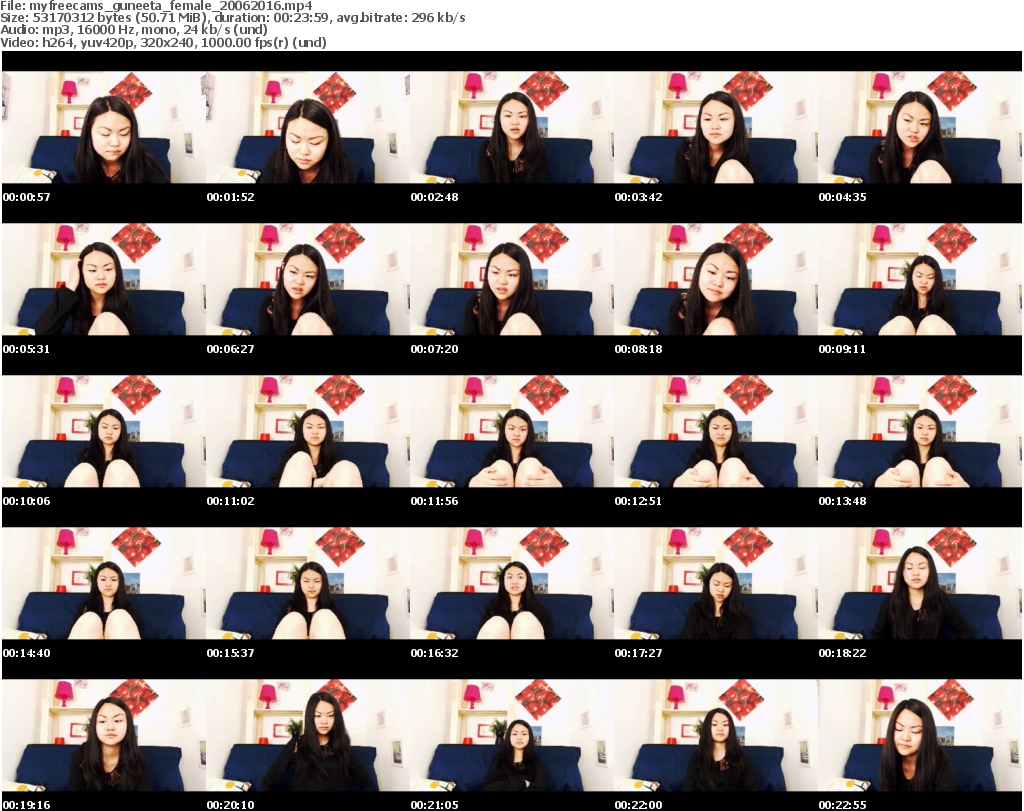Select the thumbnail above timestamp 00:12:51
The width and height of the screenshot is (1024, 811).
[x=716, y=432]
